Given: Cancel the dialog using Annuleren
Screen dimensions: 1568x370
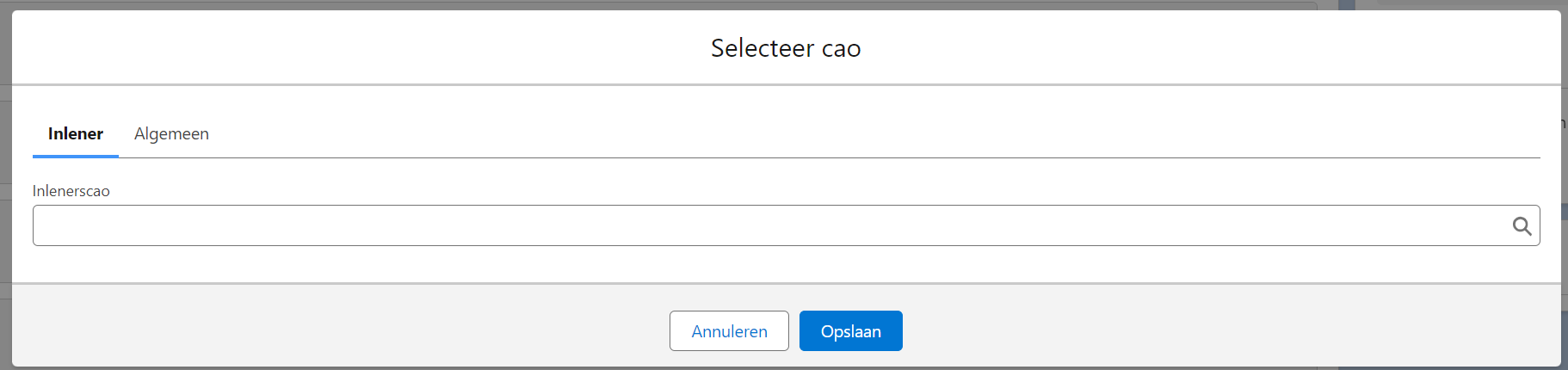Looking at the screenshot, I should click(729, 331).
